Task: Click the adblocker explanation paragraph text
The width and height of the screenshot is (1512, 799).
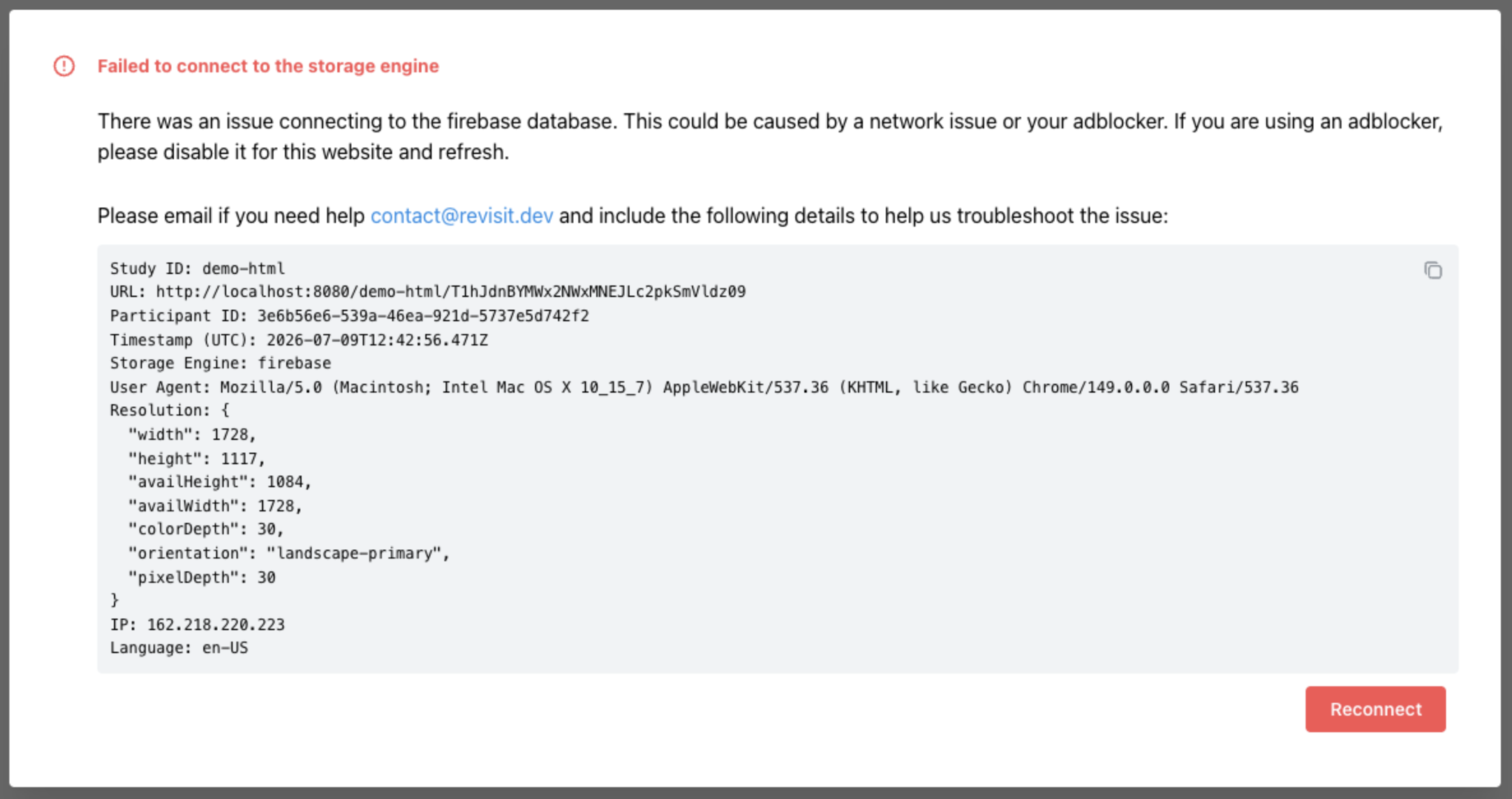Action: click(770, 137)
